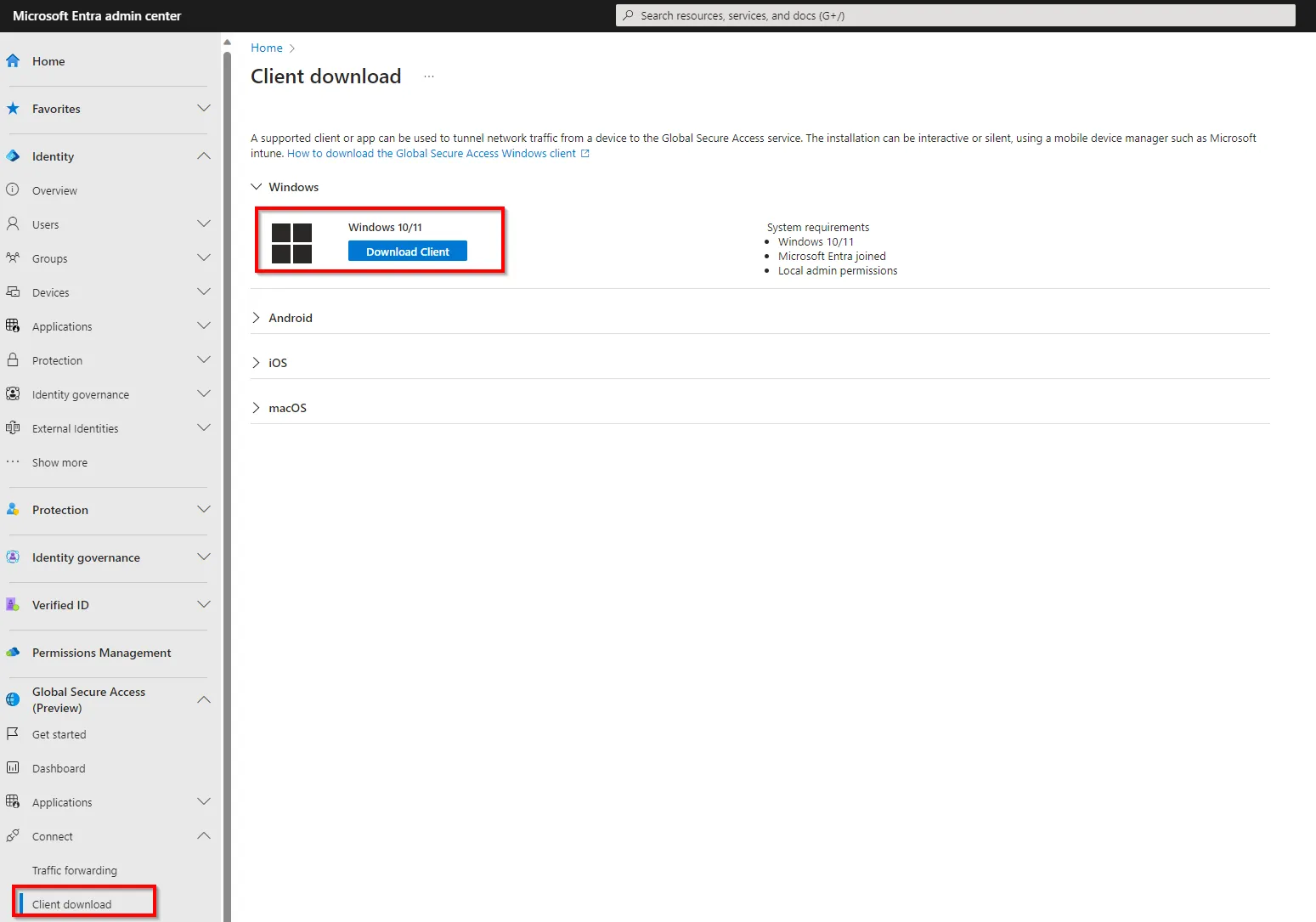Open the more options ellipsis beside Client download title

click(x=429, y=76)
